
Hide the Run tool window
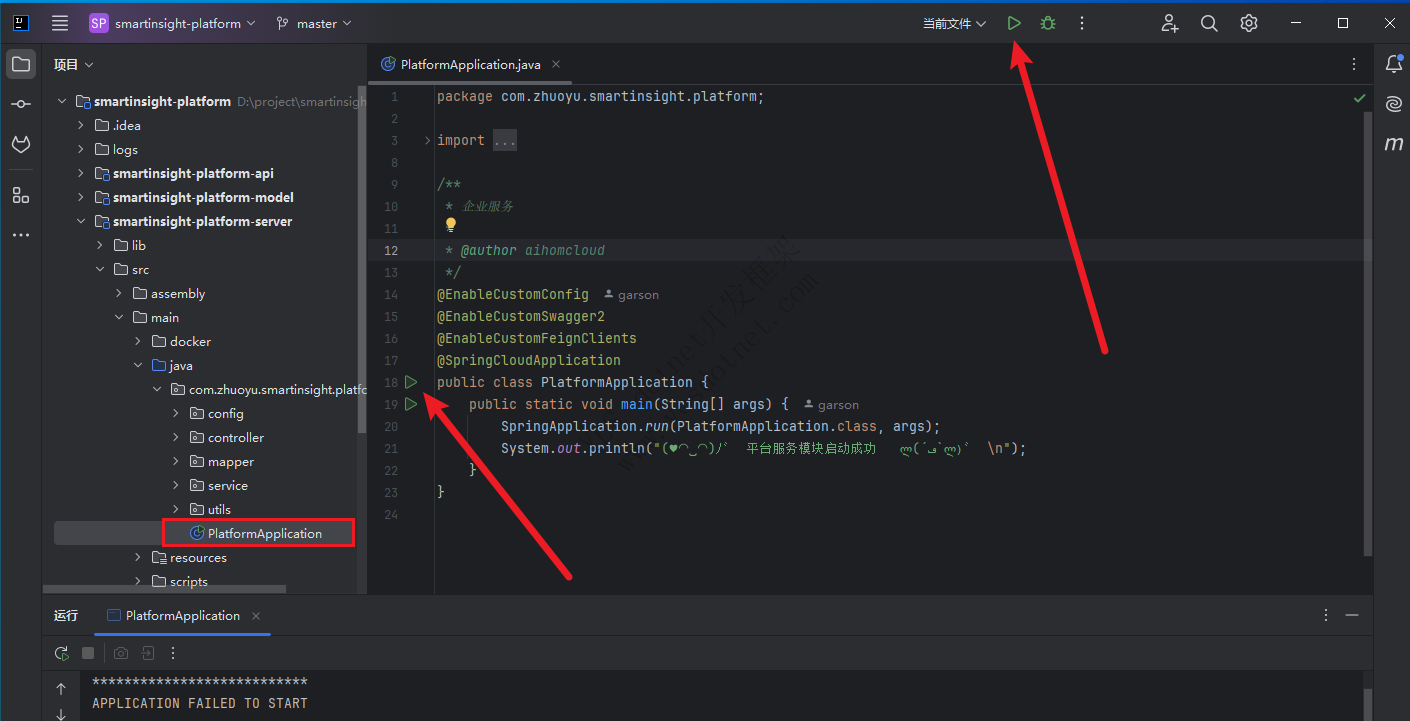1353,616
